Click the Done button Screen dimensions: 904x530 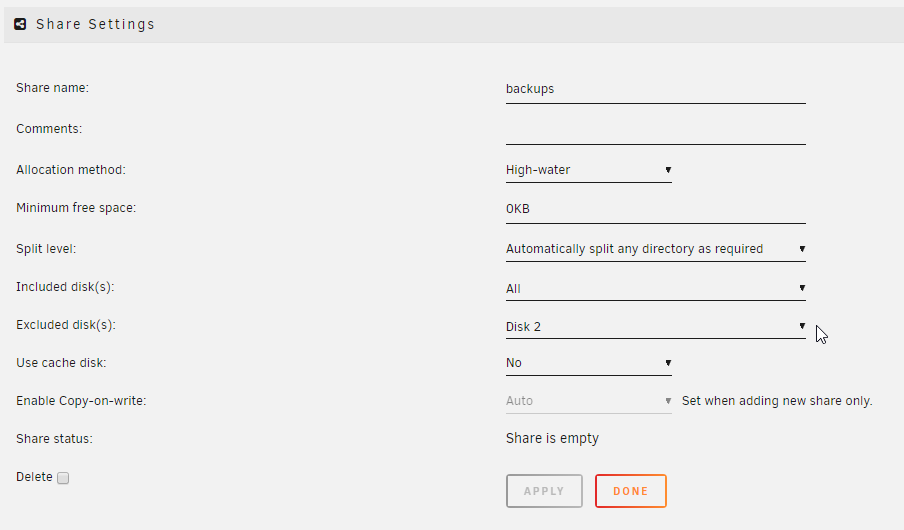pos(631,491)
